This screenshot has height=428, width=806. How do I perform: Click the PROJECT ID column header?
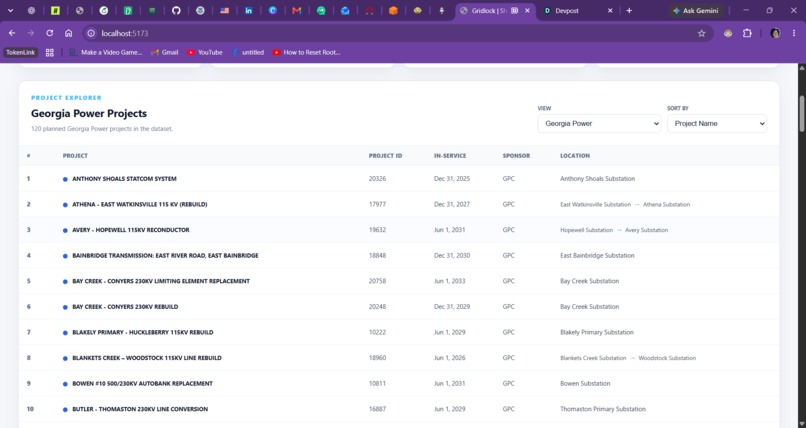pyautogui.click(x=385, y=156)
